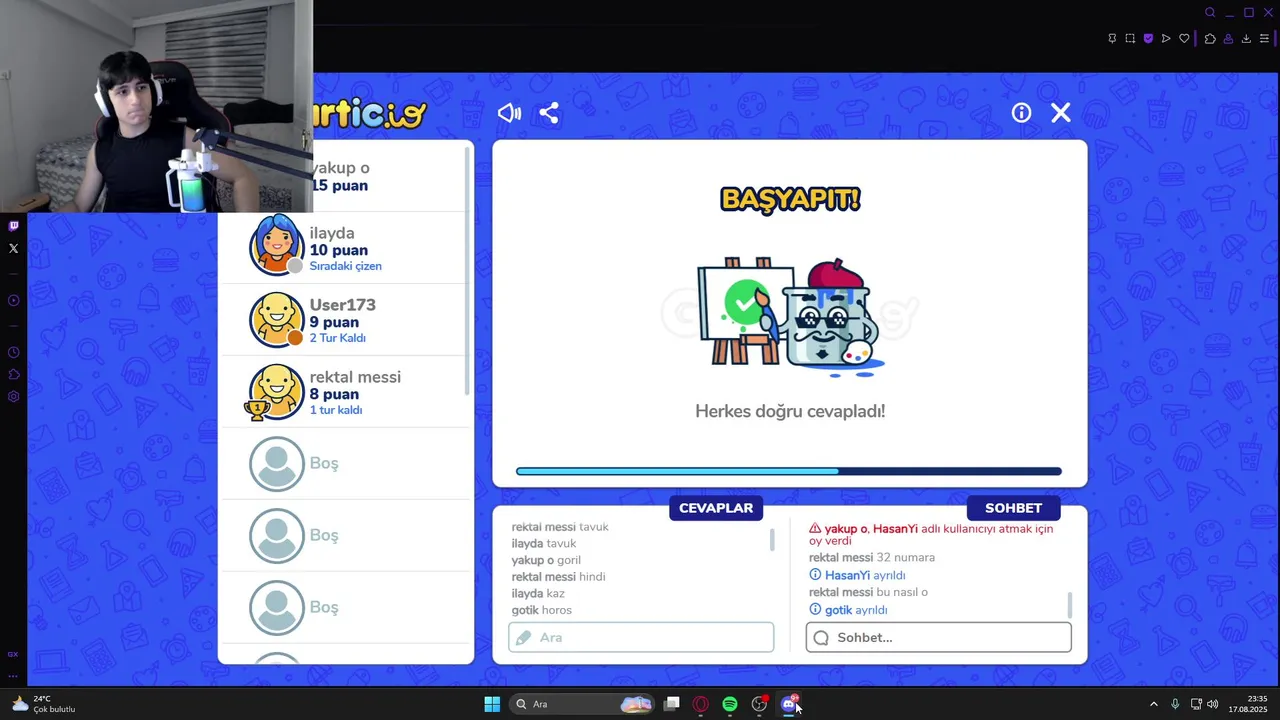Bookmark the page with the heart icon
Screen dimensions: 1280x720
(x=1184, y=39)
